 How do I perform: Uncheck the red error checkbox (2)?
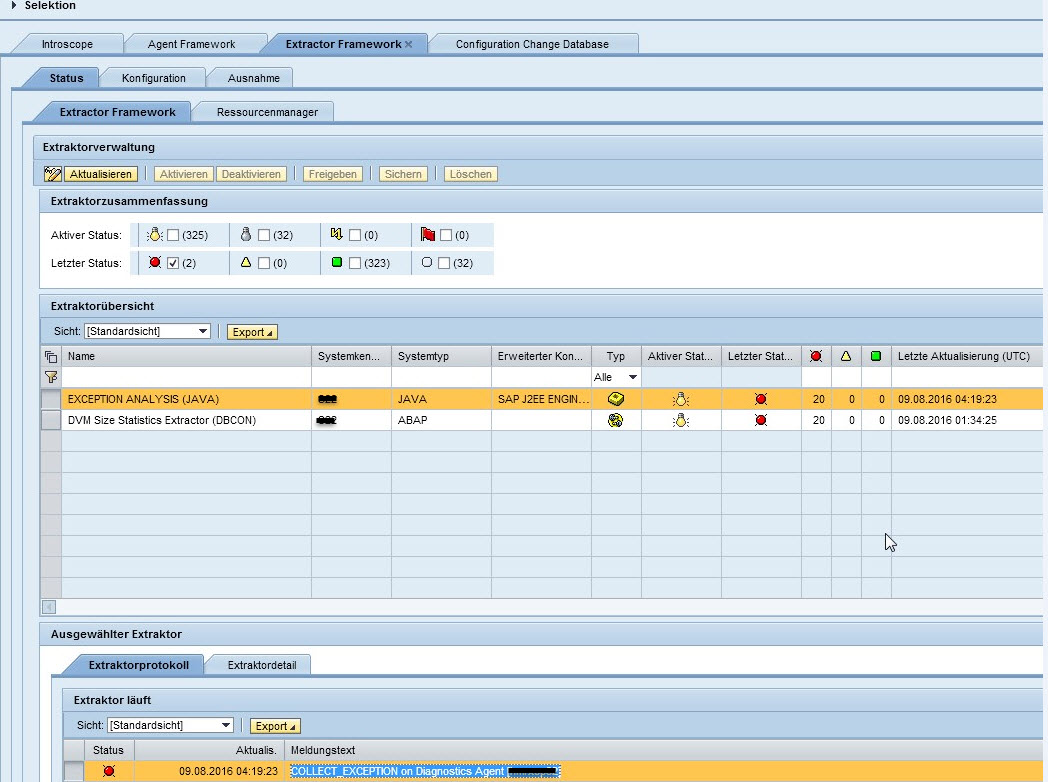tap(173, 263)
